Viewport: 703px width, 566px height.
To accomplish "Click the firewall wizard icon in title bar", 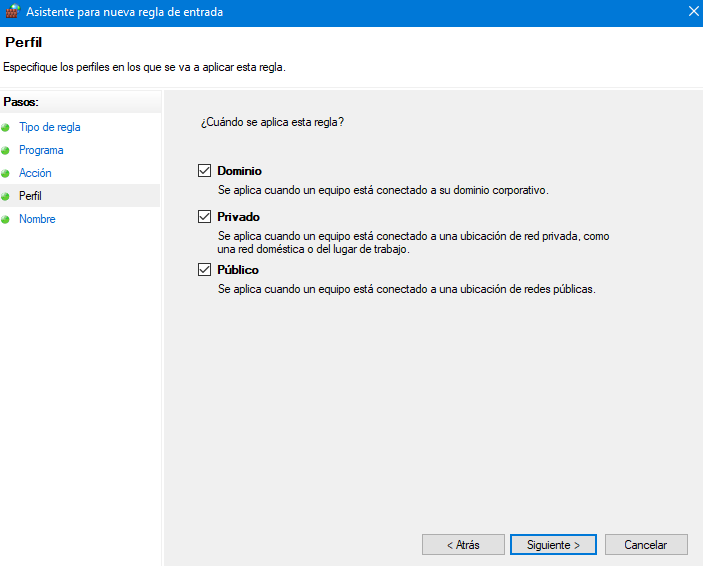I will click(x=12, y=11).
